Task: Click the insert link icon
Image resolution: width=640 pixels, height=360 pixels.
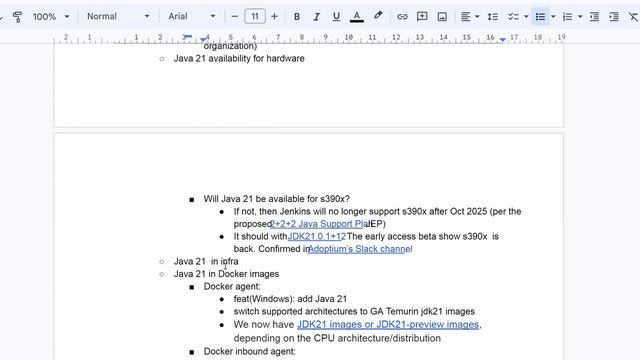Action: tap(402, 17)
